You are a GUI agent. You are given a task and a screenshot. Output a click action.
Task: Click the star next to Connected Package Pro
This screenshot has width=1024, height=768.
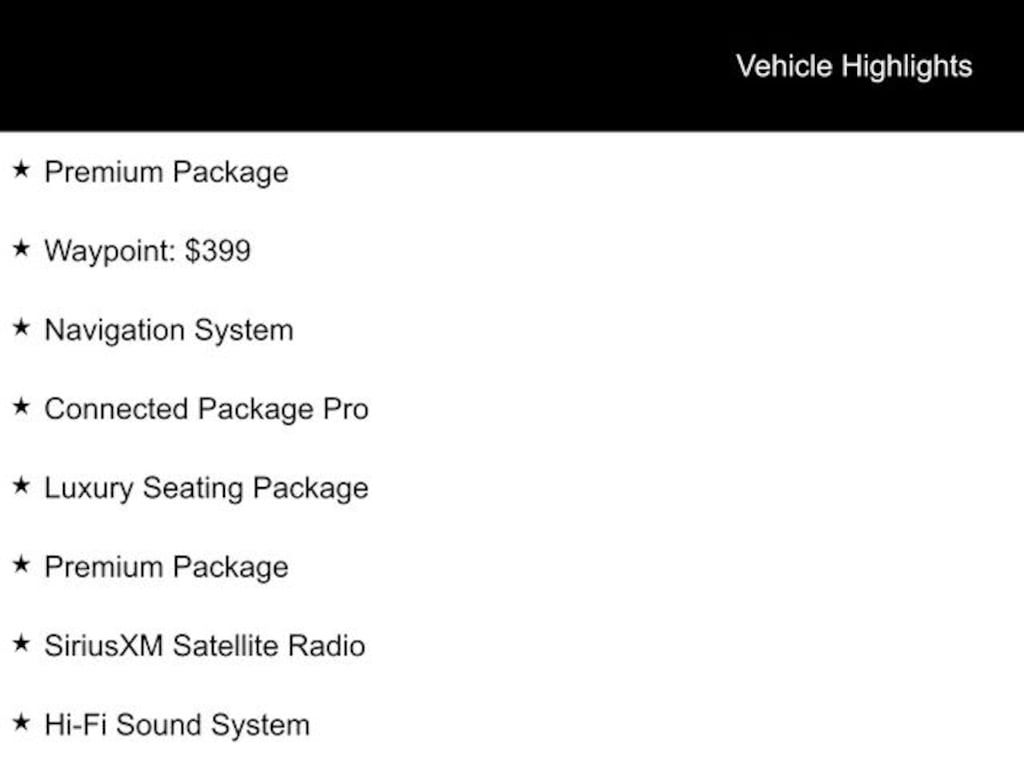(21, 406)
